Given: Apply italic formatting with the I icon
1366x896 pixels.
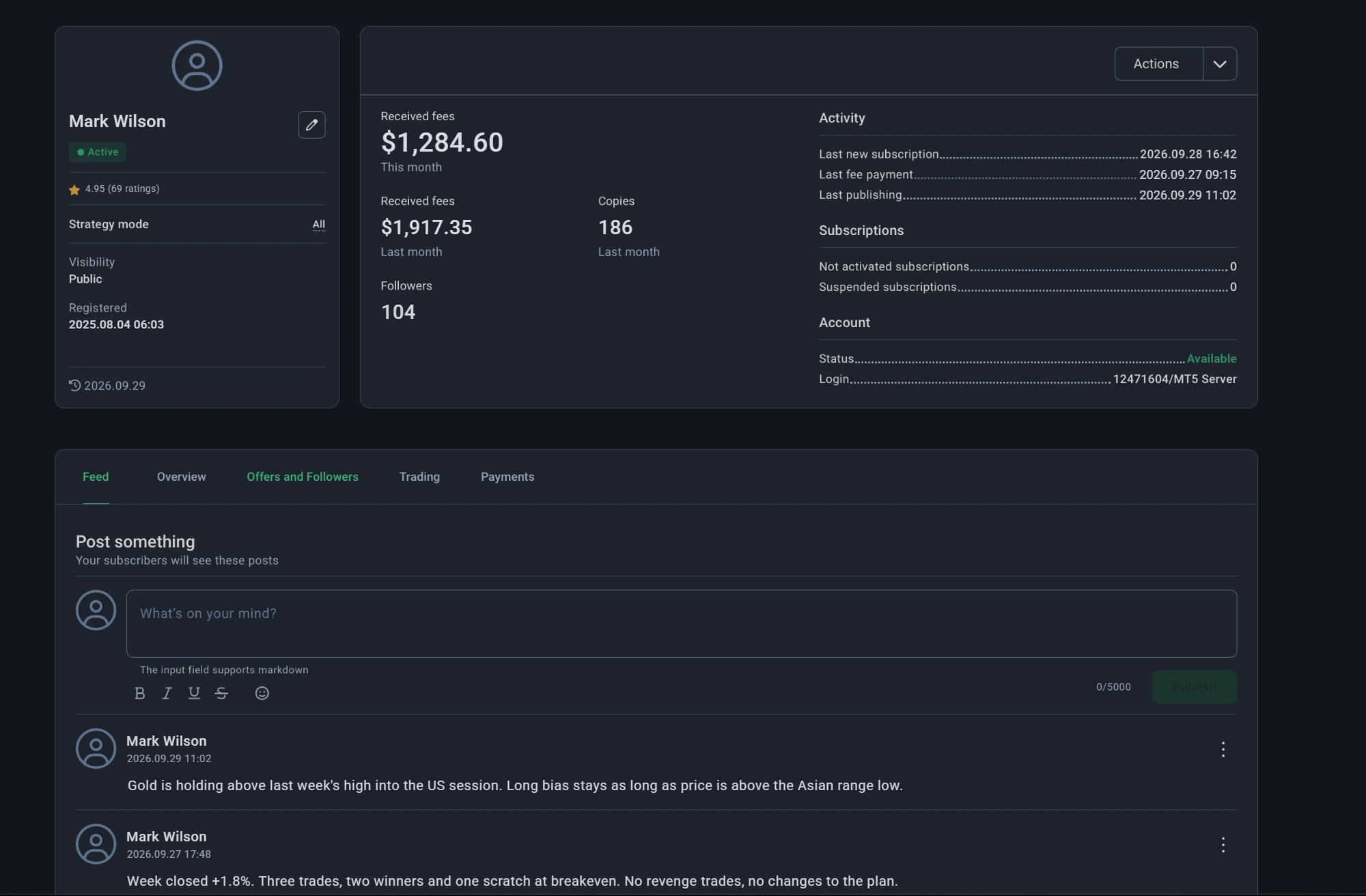Looking at the screenshot, I should click(167, 693).
